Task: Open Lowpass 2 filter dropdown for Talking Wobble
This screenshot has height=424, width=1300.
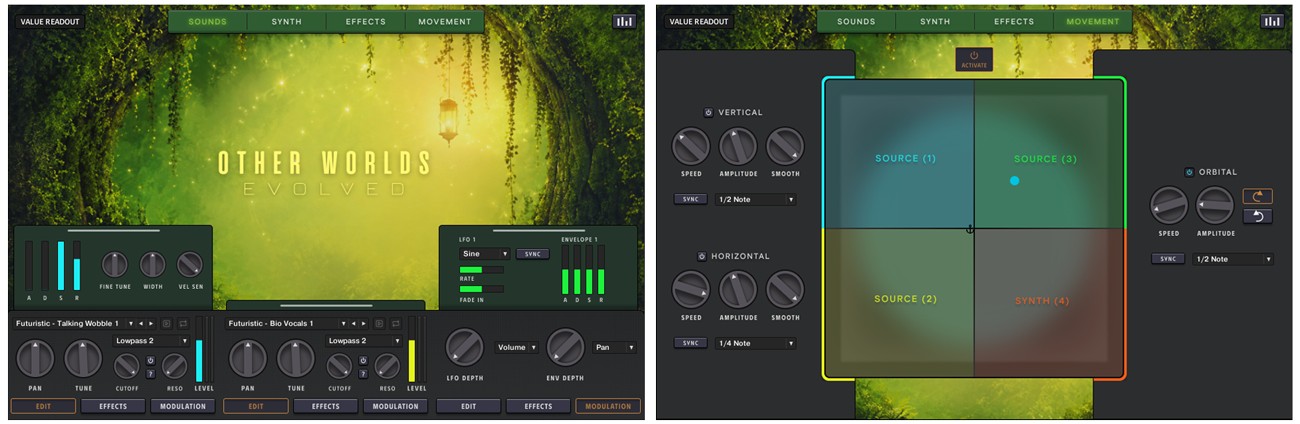Action: click(150, 341)
